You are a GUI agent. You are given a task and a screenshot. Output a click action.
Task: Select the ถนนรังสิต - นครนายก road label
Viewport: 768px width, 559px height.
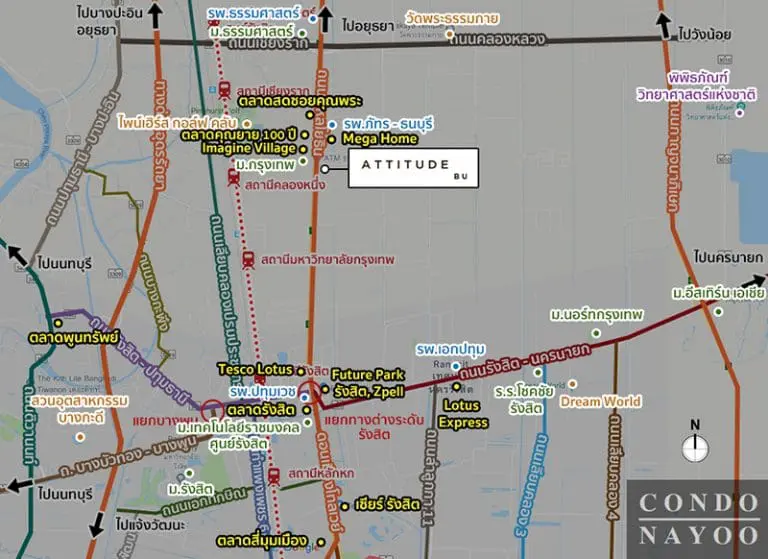526,363
